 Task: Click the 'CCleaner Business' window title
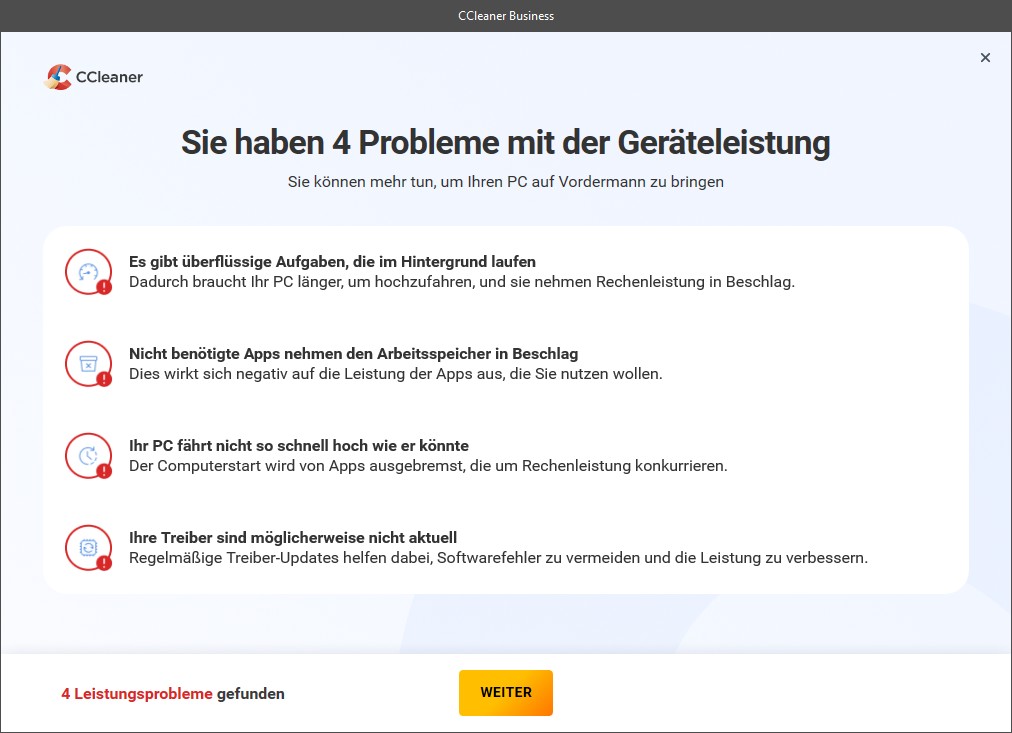(x=506, y=15)
